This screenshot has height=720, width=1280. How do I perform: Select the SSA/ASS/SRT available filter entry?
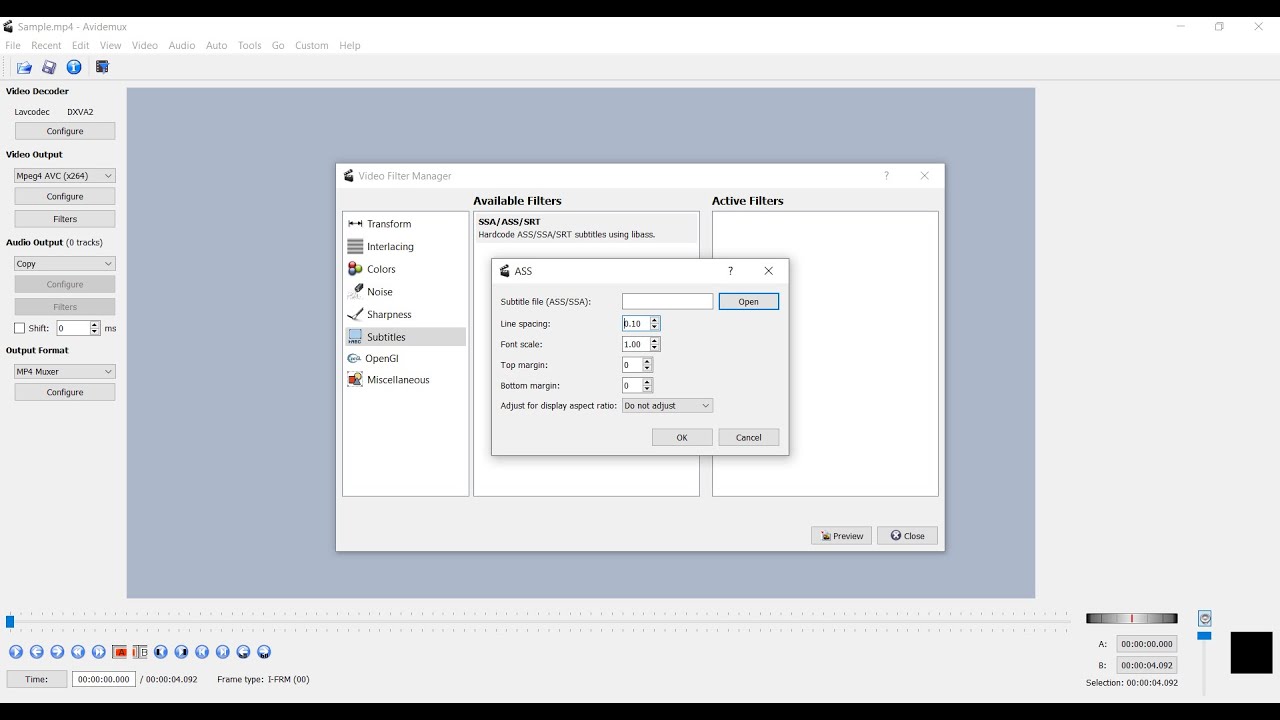pos(586,228)
